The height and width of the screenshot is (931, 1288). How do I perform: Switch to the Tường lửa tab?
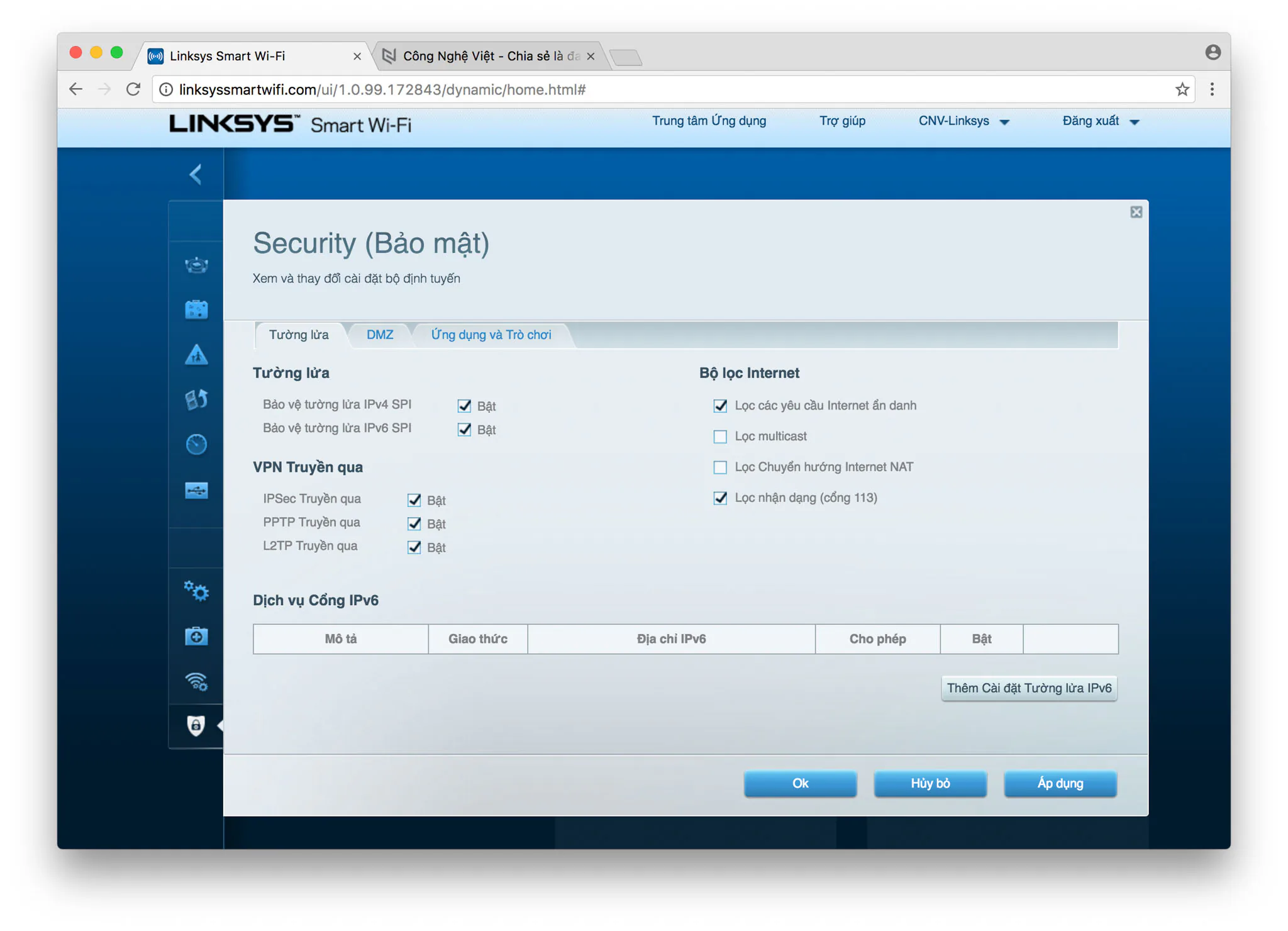(299, 335)
